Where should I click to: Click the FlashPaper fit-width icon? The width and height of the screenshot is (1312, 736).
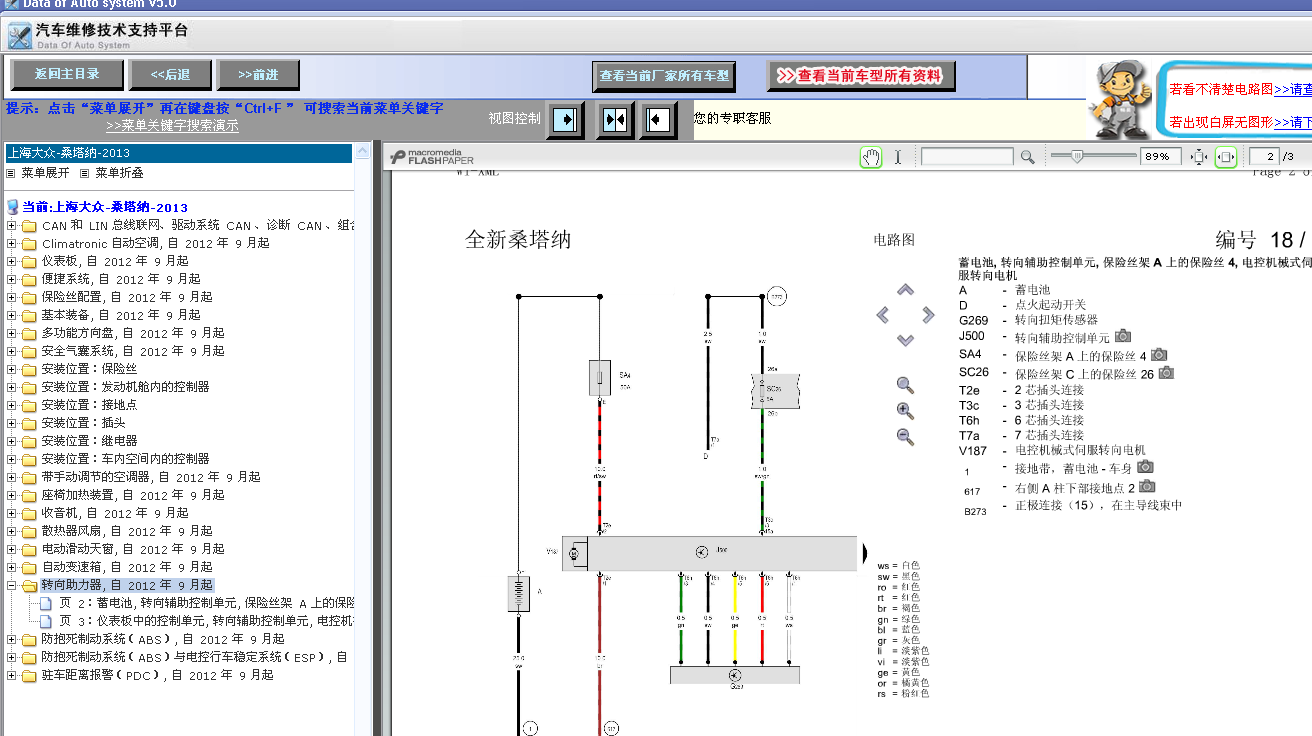[1226, 157]
